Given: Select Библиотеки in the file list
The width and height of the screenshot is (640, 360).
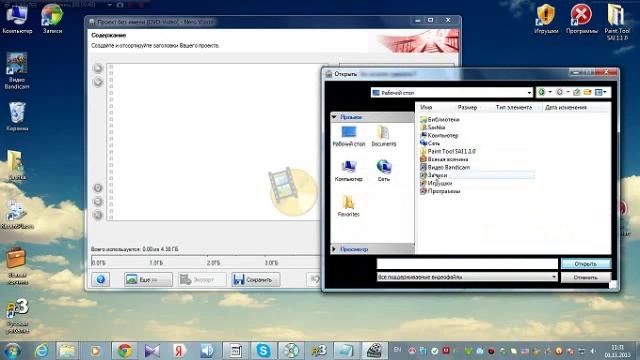Looking at the screenshot, I should tap(440, 120).
